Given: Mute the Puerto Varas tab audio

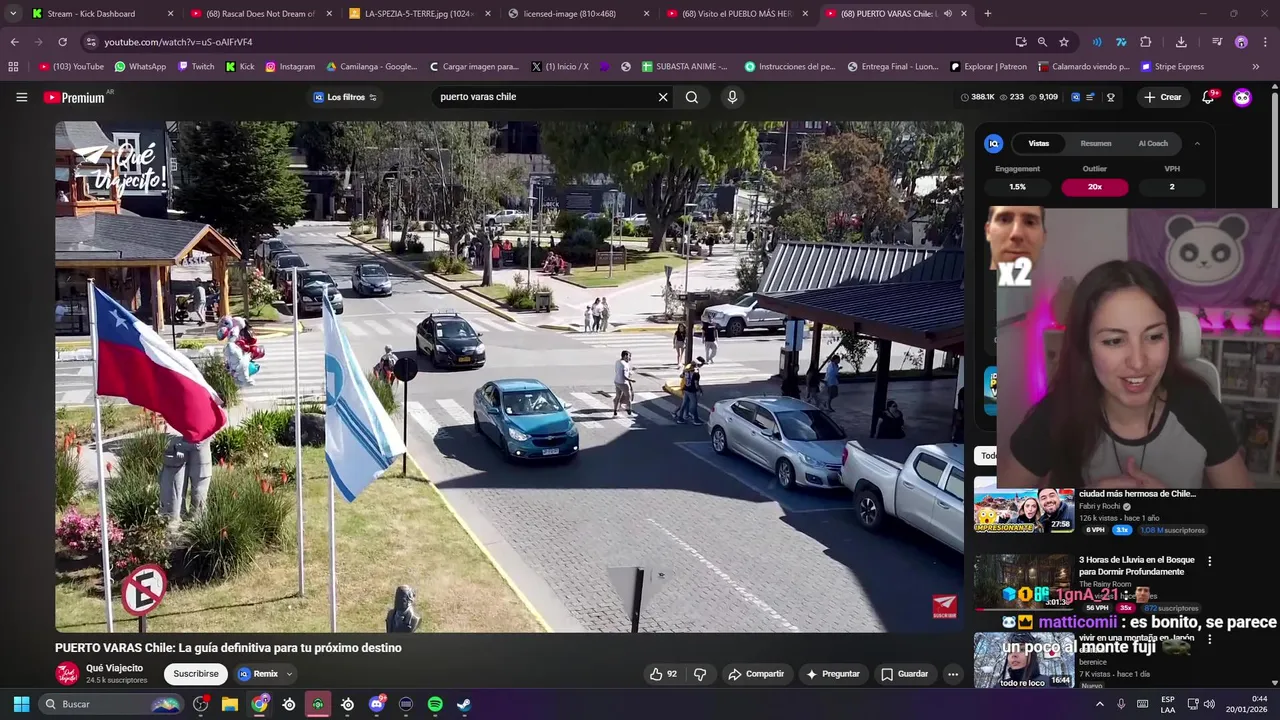Looking at the screenshot, I should click(947, 14).
